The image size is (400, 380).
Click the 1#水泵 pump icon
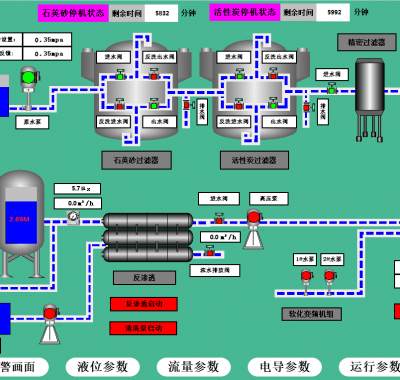coord(306,276)
